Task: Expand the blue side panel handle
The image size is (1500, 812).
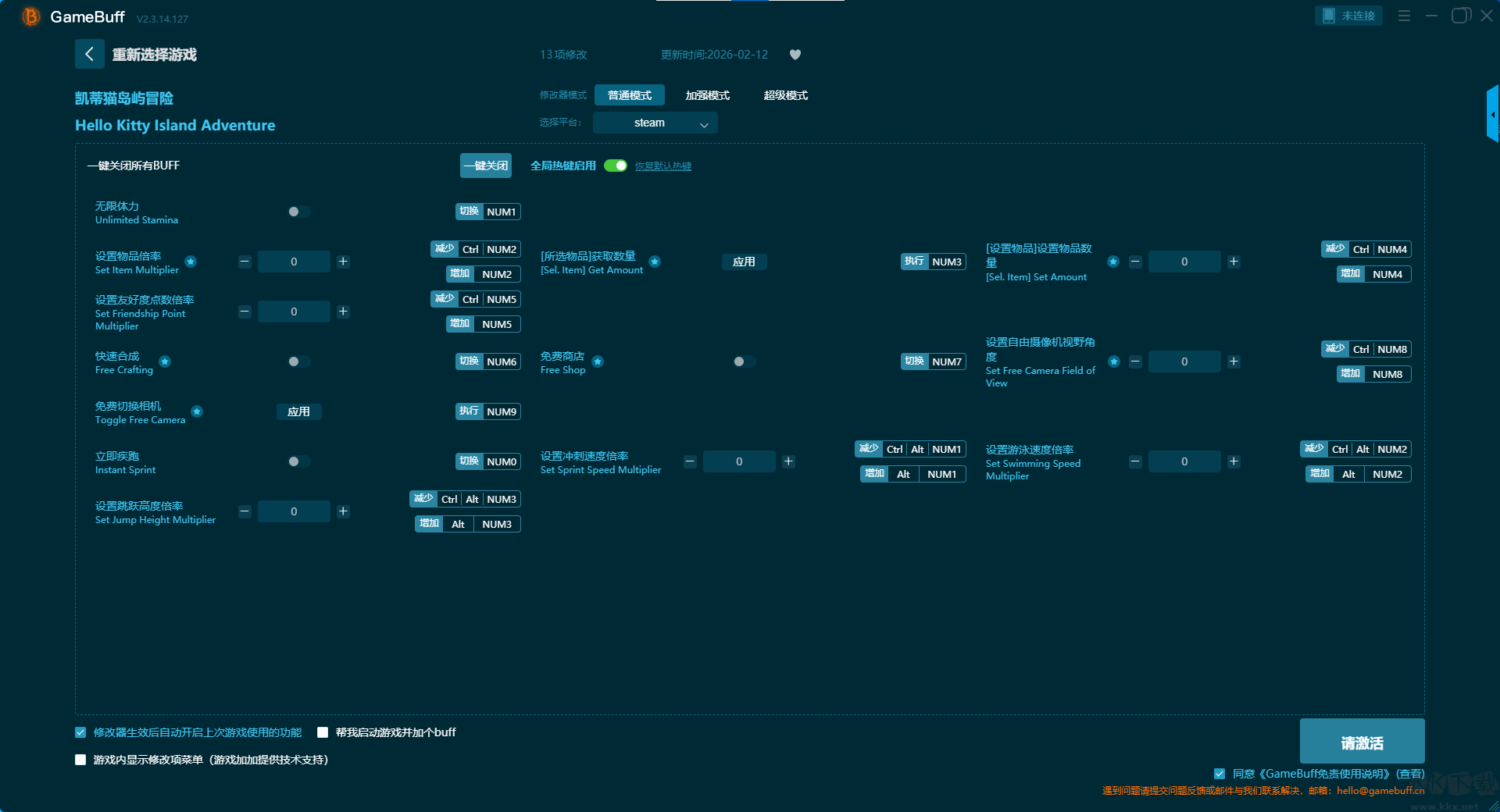Action: (1492, 115)
